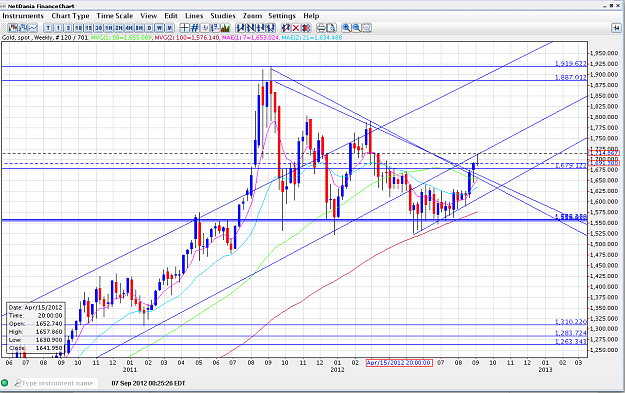
Task: Open print preview icon
Action: (331, 28)
